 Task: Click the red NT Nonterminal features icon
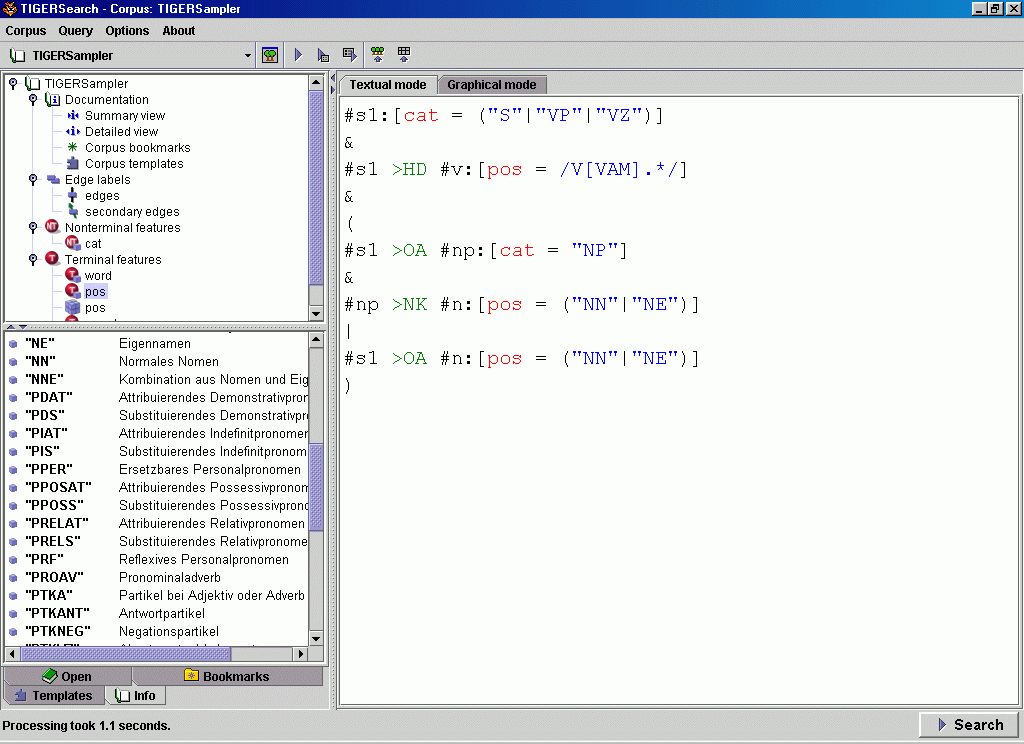coord(52,227)
